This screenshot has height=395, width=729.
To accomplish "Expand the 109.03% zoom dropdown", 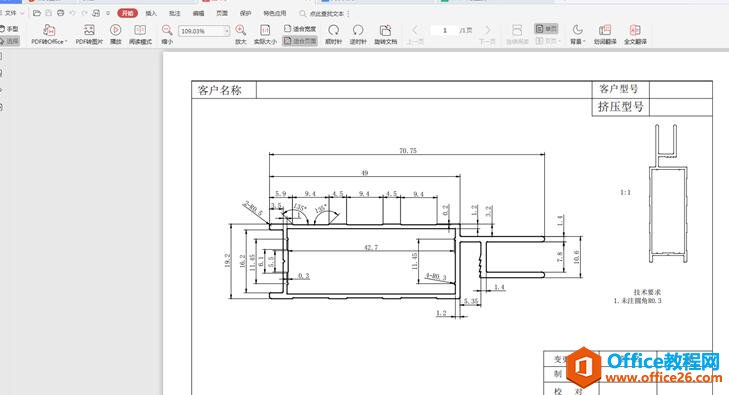I will [x=227, y=31].
